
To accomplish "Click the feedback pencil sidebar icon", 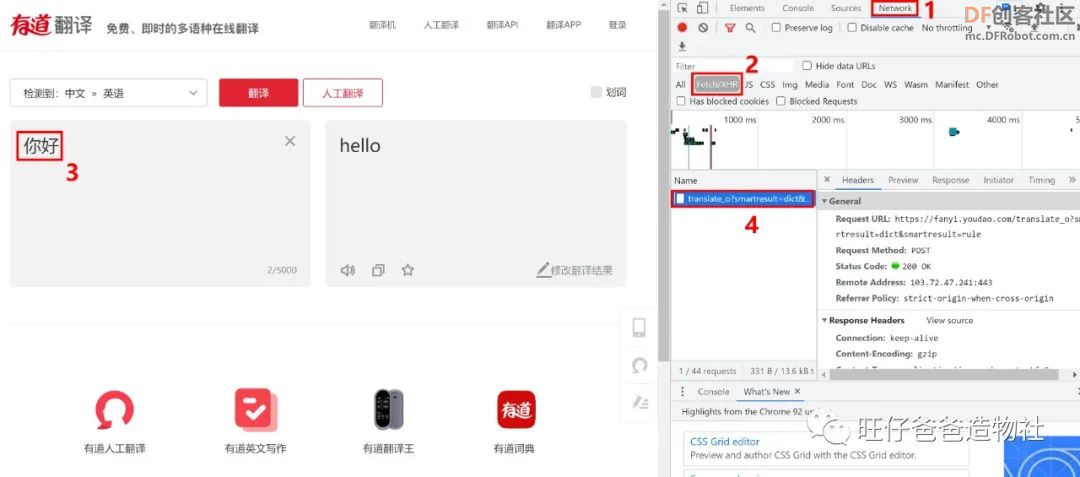I will click(x=638, y=402).
